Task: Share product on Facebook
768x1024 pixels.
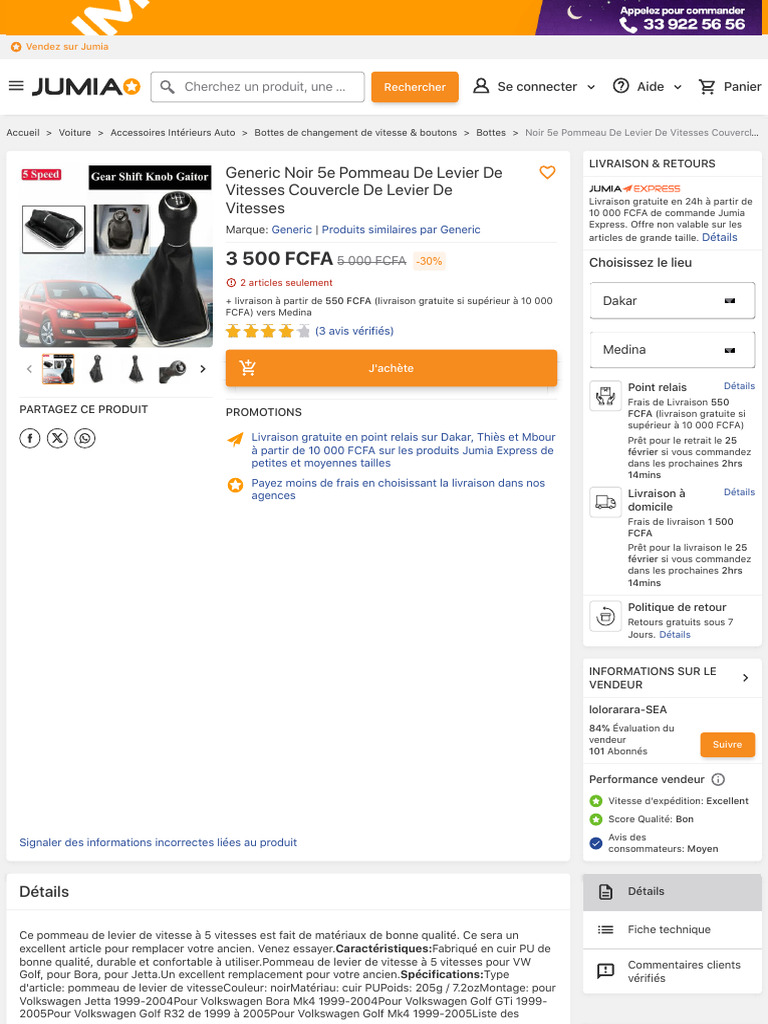Action: [30, 438]
